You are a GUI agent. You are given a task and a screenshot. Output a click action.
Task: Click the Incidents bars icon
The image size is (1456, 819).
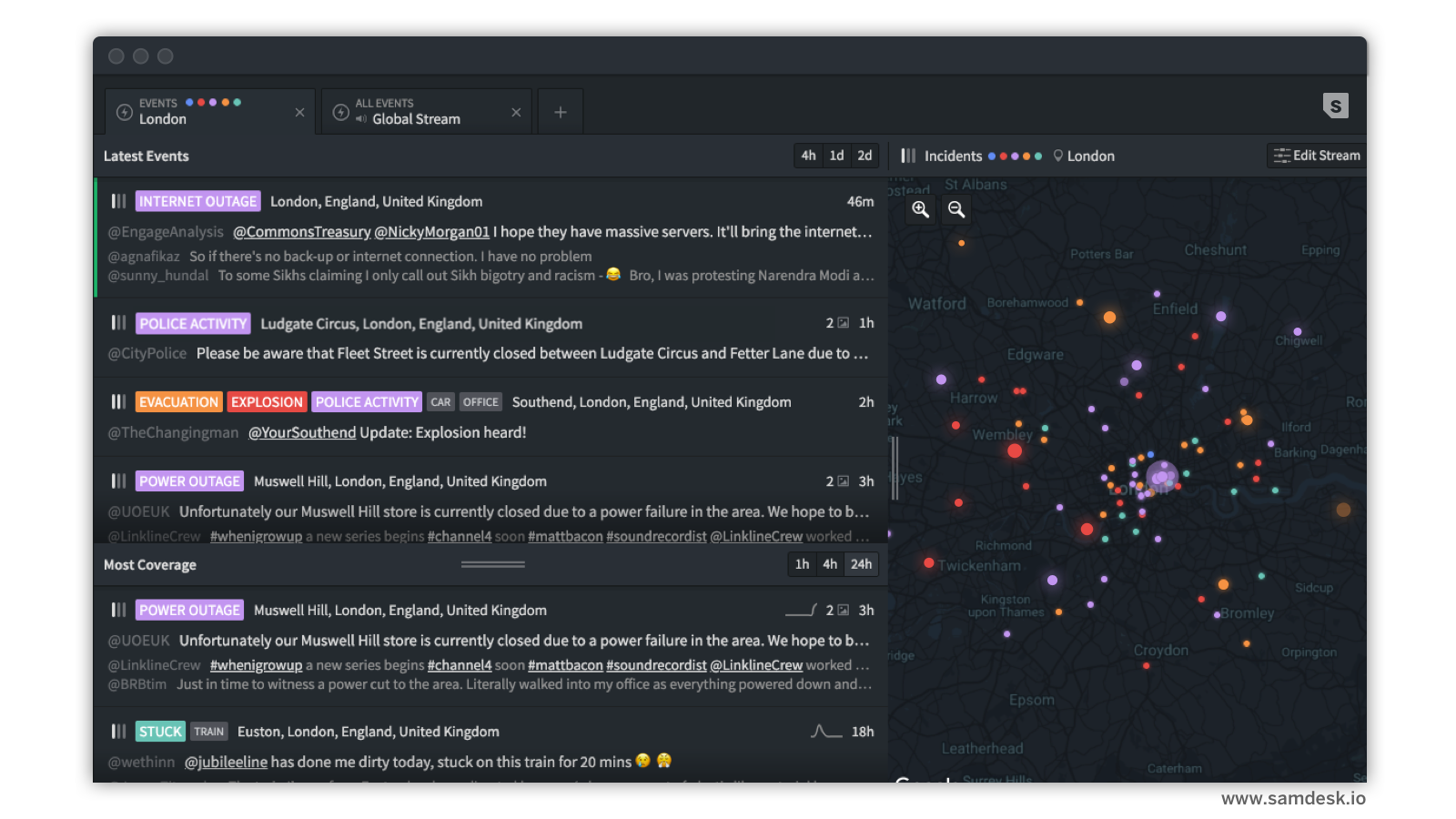click(908, 156)
